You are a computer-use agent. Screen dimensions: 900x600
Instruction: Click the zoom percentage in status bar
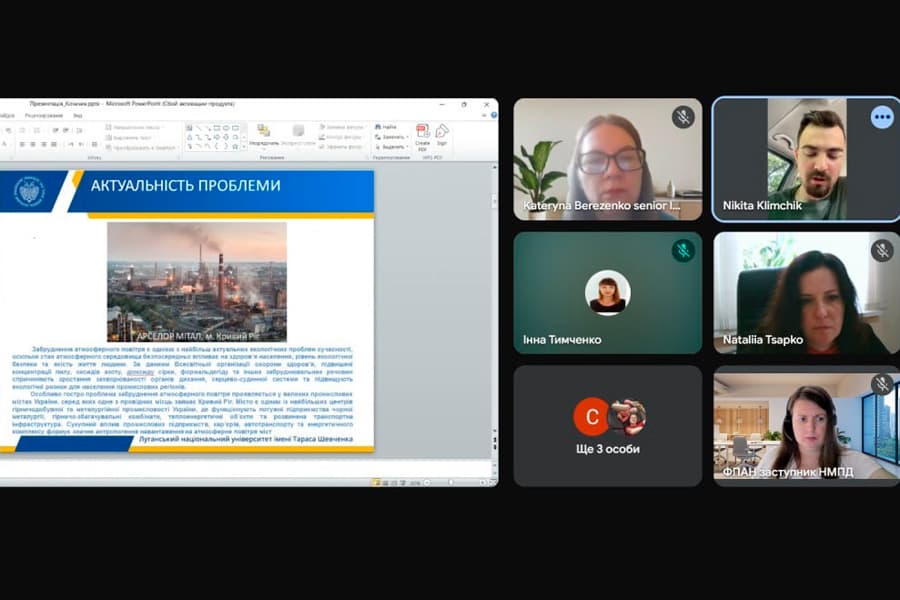[414, 483]
